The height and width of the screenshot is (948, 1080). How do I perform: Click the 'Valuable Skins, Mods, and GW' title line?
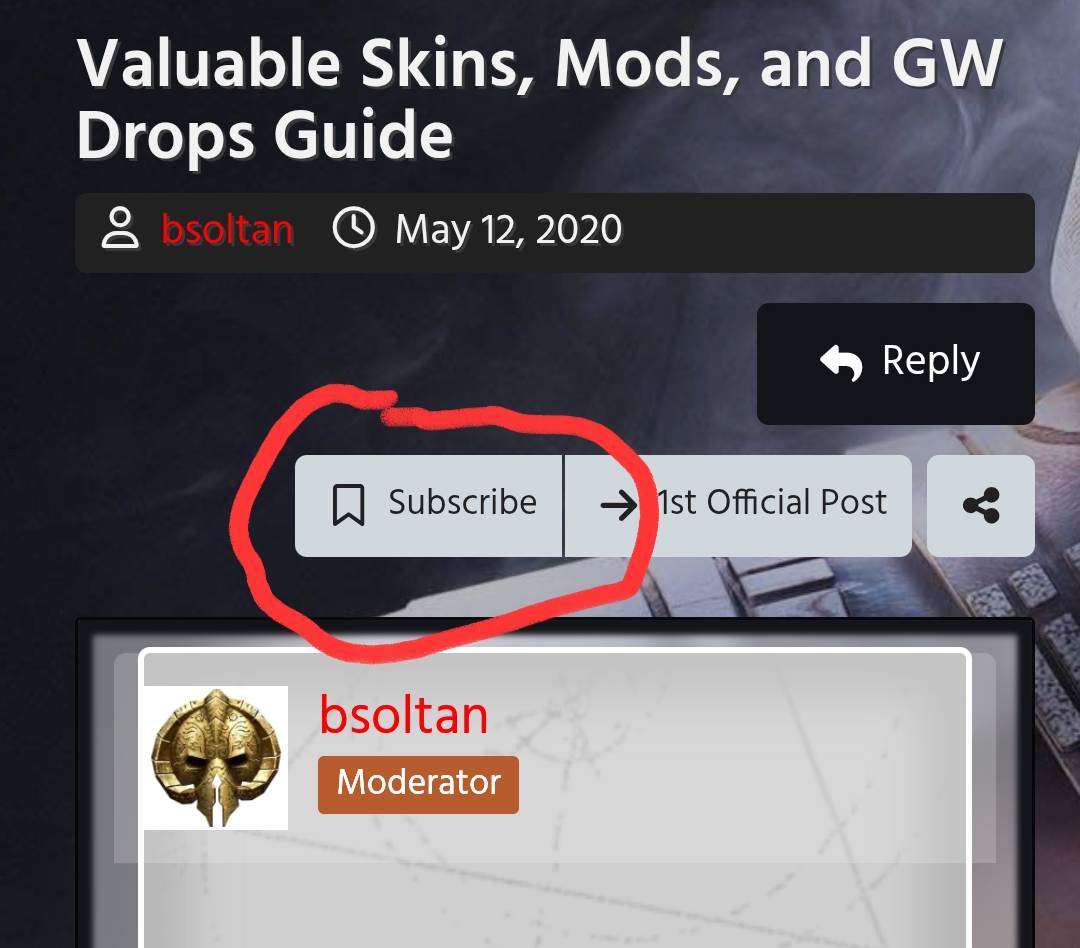(539, 63)
